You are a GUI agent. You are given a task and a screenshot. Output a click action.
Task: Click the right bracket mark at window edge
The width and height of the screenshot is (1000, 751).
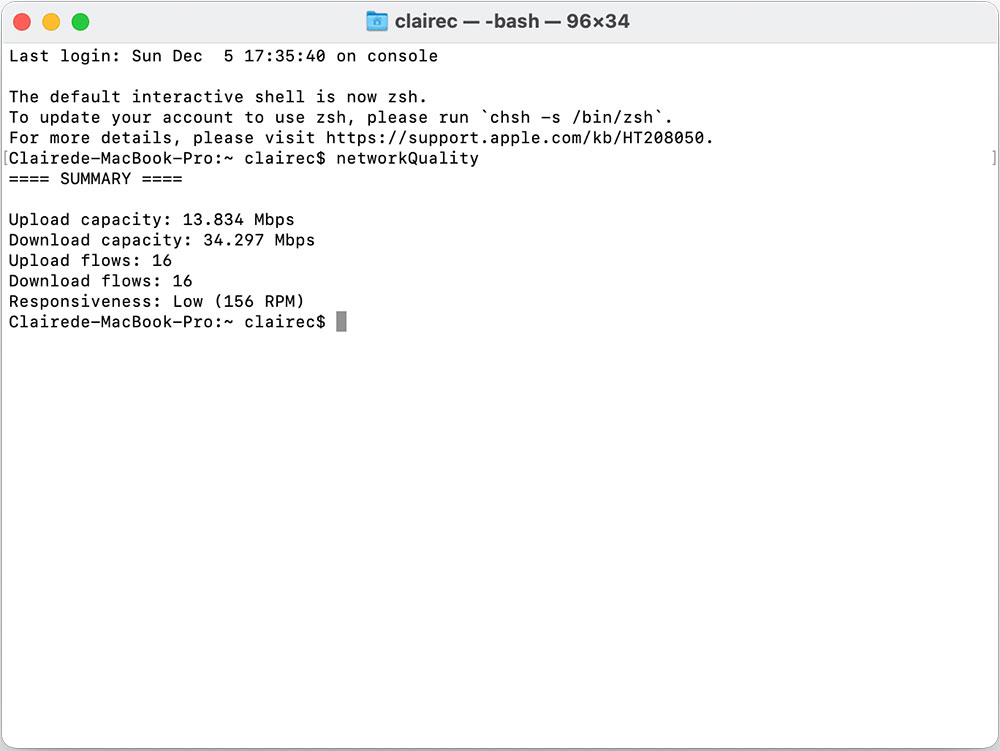point(994,157)
